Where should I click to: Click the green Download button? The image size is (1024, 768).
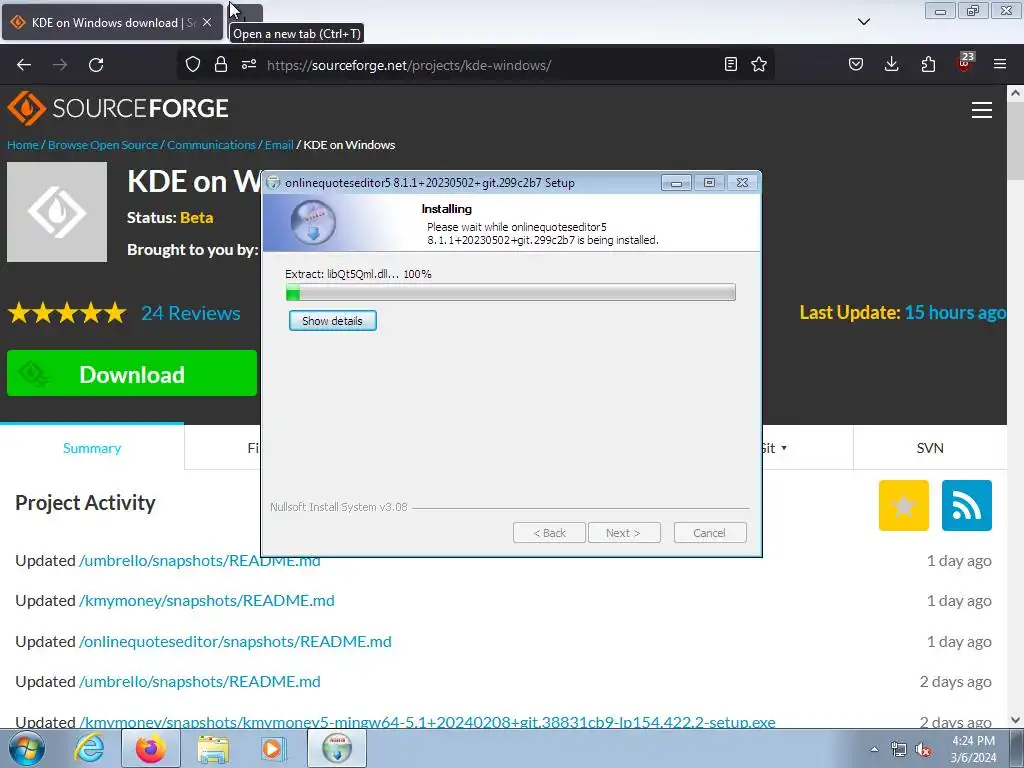(x=132, y=374)
